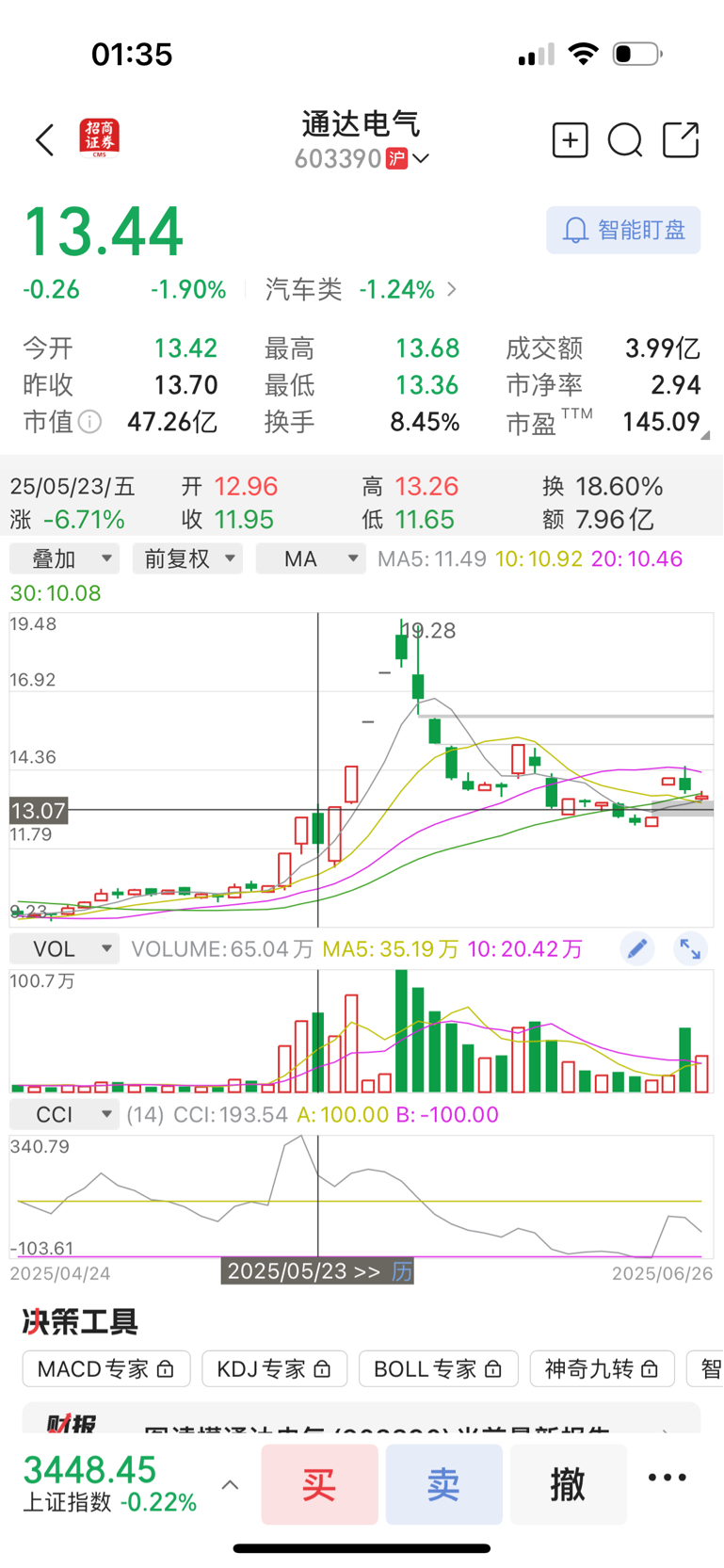Tap the cellular signal icon
Screen dimensions: 724x1568
[537, 56]
